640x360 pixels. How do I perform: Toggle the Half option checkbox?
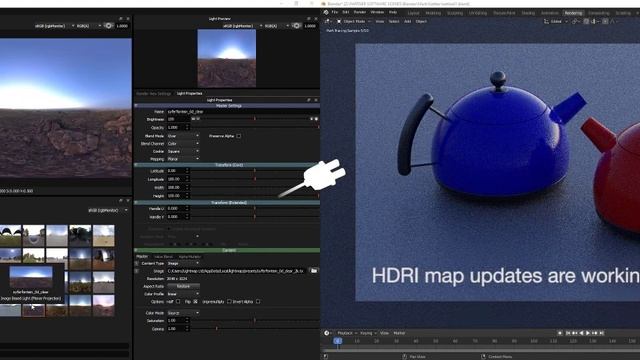click(x=178, y=302)
